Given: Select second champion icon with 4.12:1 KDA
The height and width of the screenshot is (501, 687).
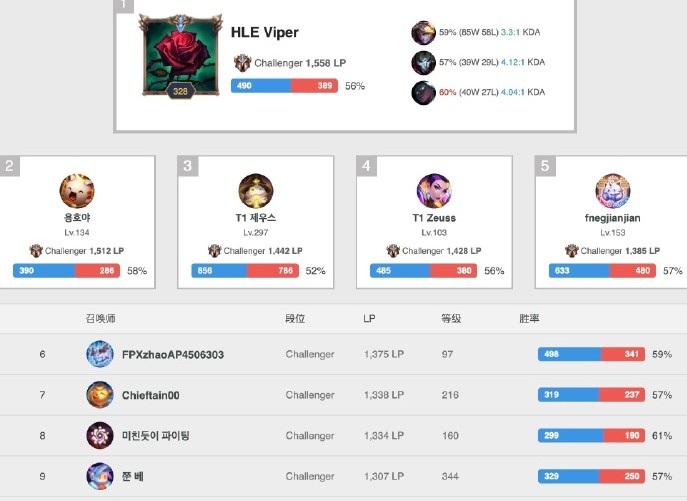Looking at the screenshot, I should click(x=423, y=62).
